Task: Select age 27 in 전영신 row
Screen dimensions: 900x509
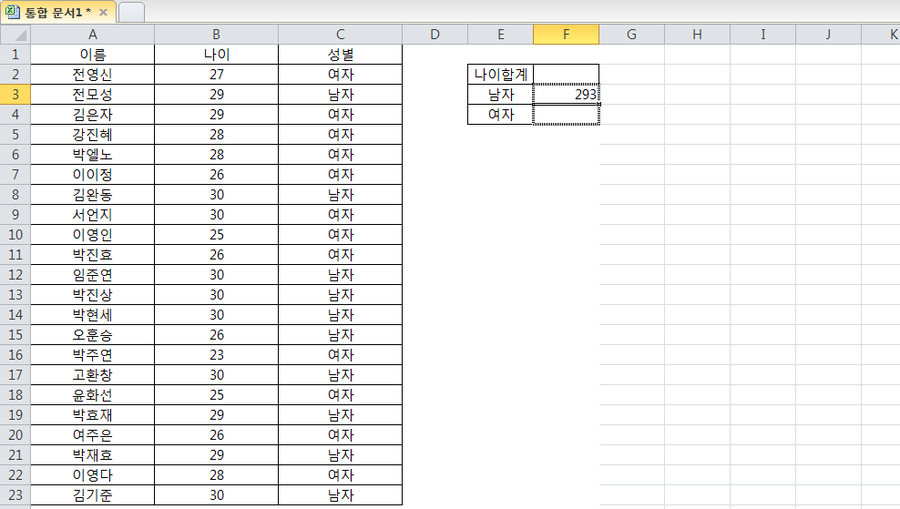Action: coord(216,75)
